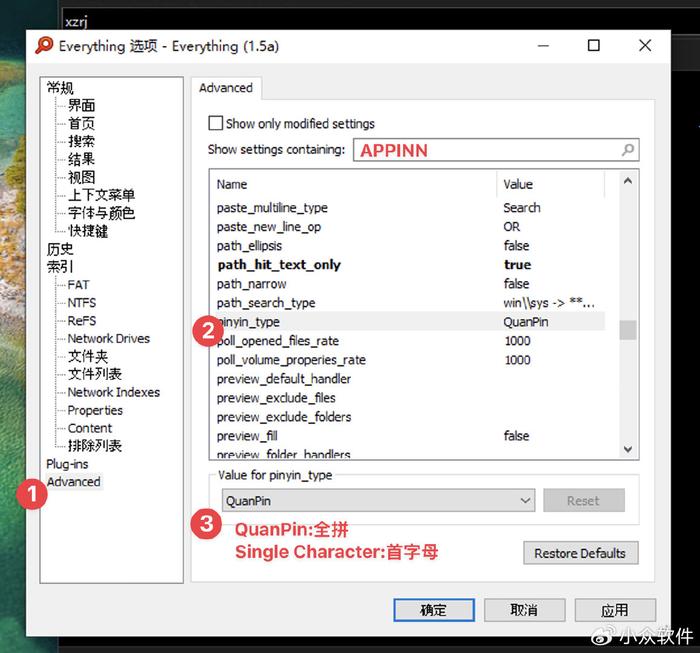
Task: Focus the Show settings containing field
Action: click(x=496, y=150)
